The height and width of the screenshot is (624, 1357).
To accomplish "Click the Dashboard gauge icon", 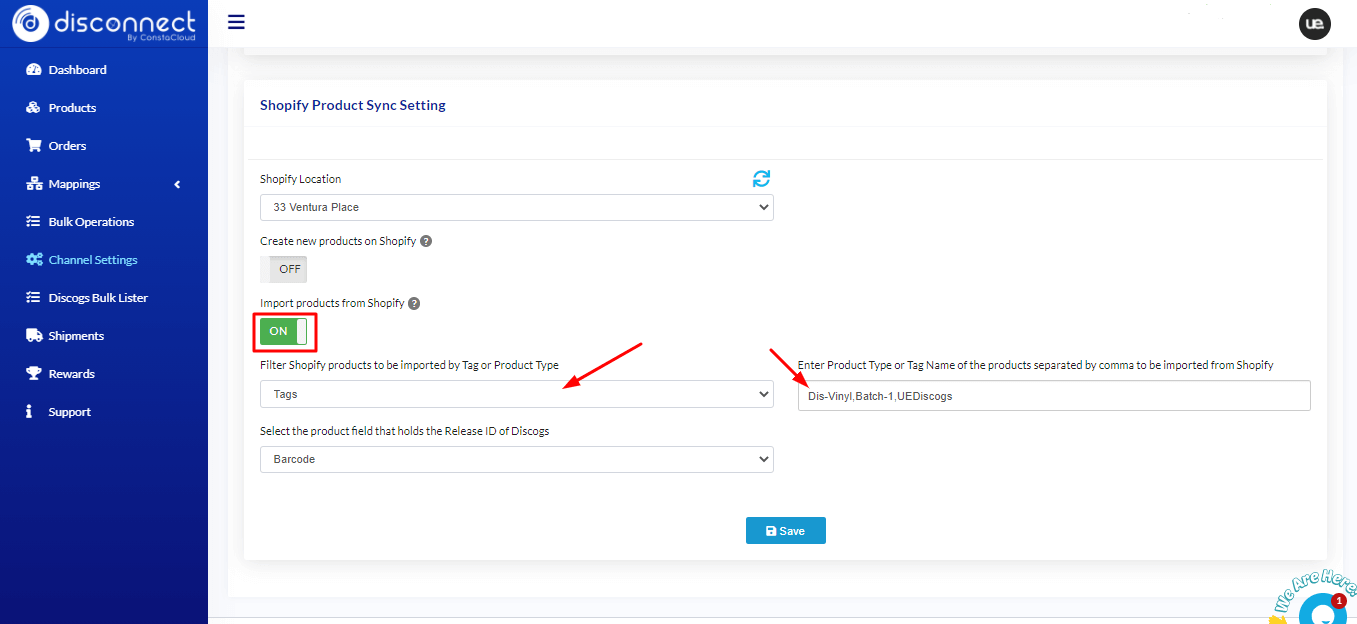I will tap(33, 70).
